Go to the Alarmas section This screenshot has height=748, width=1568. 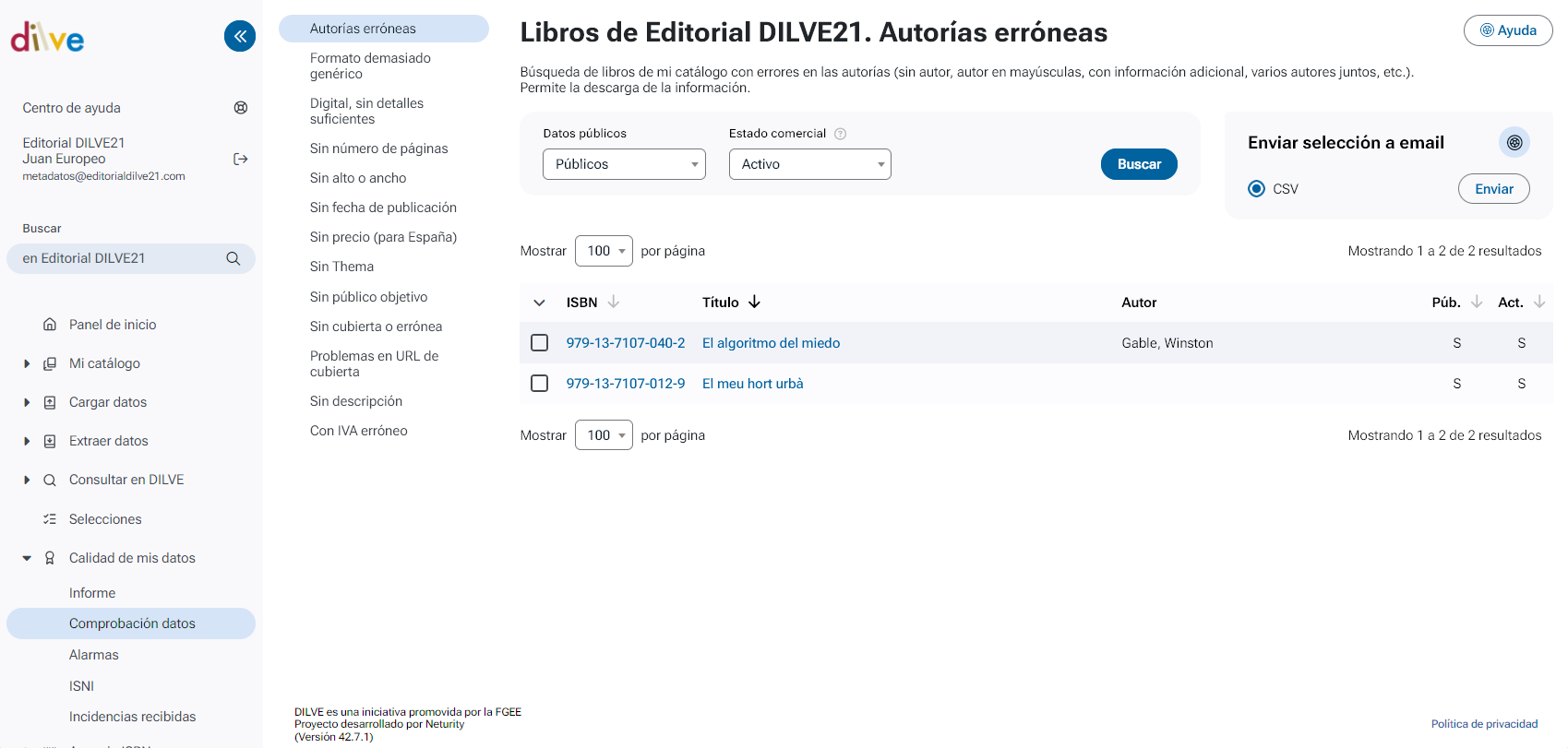[x=94, y=655]
